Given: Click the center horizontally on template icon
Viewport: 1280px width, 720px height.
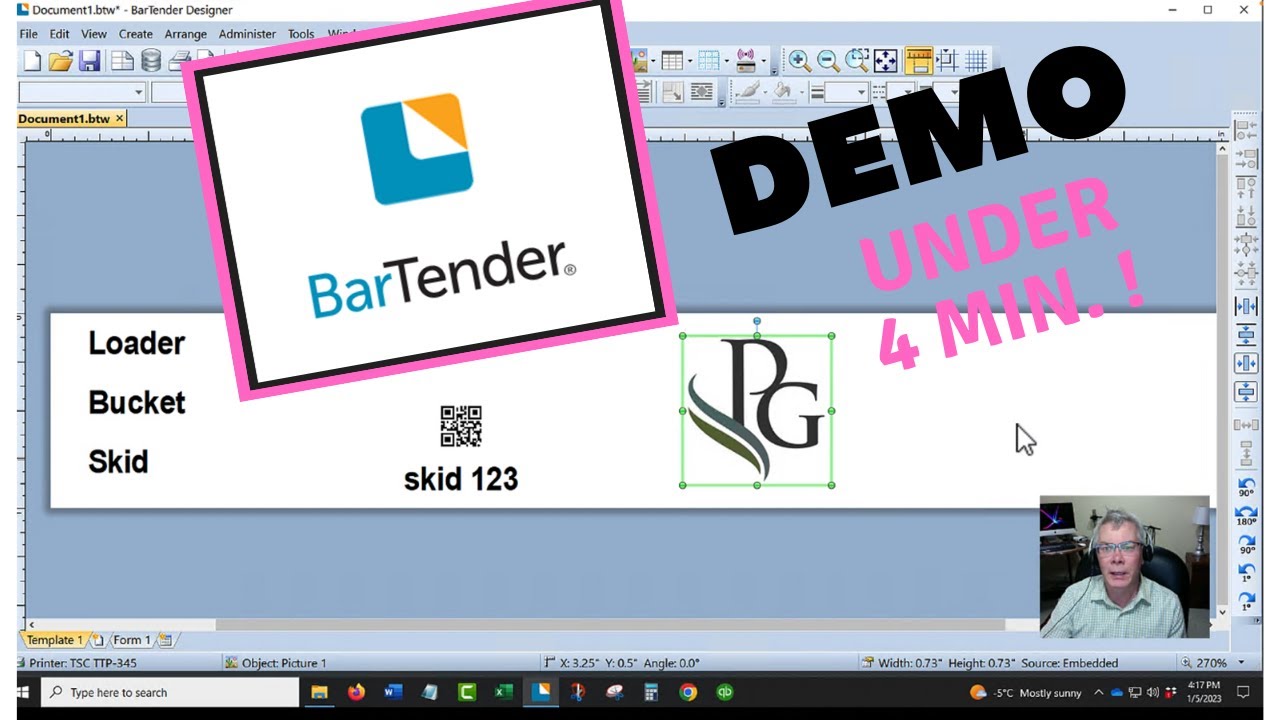Looking at the screenshot, I should pyautogui.click(x=1246, y=363).
